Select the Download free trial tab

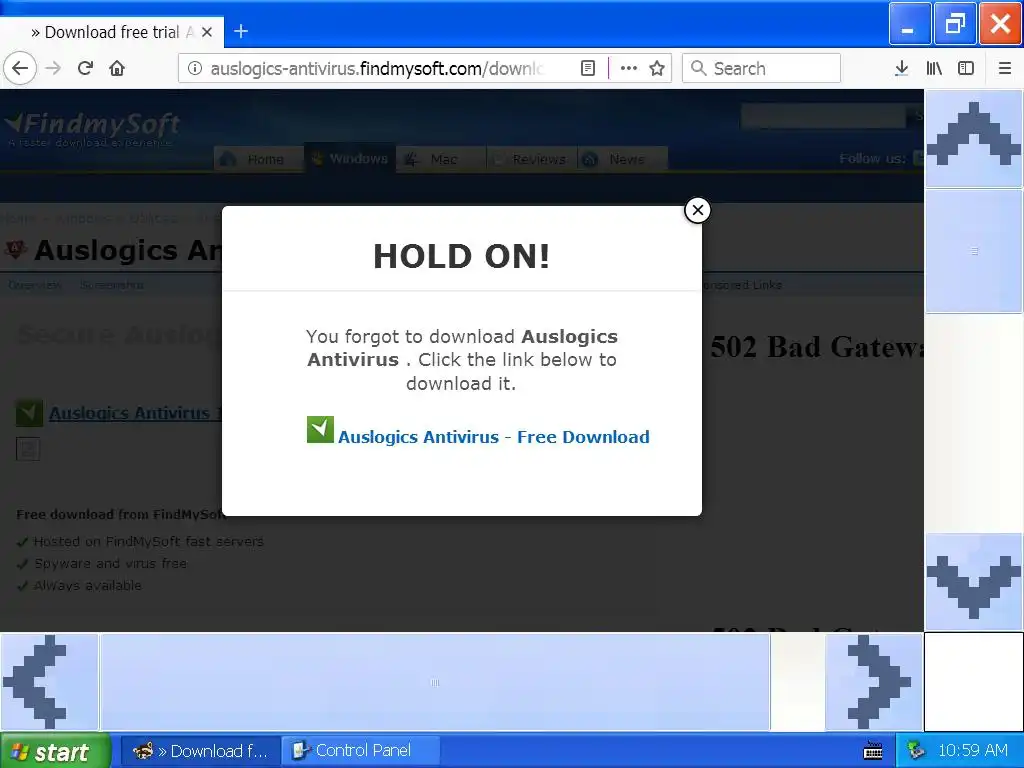[x=112, y=32]
